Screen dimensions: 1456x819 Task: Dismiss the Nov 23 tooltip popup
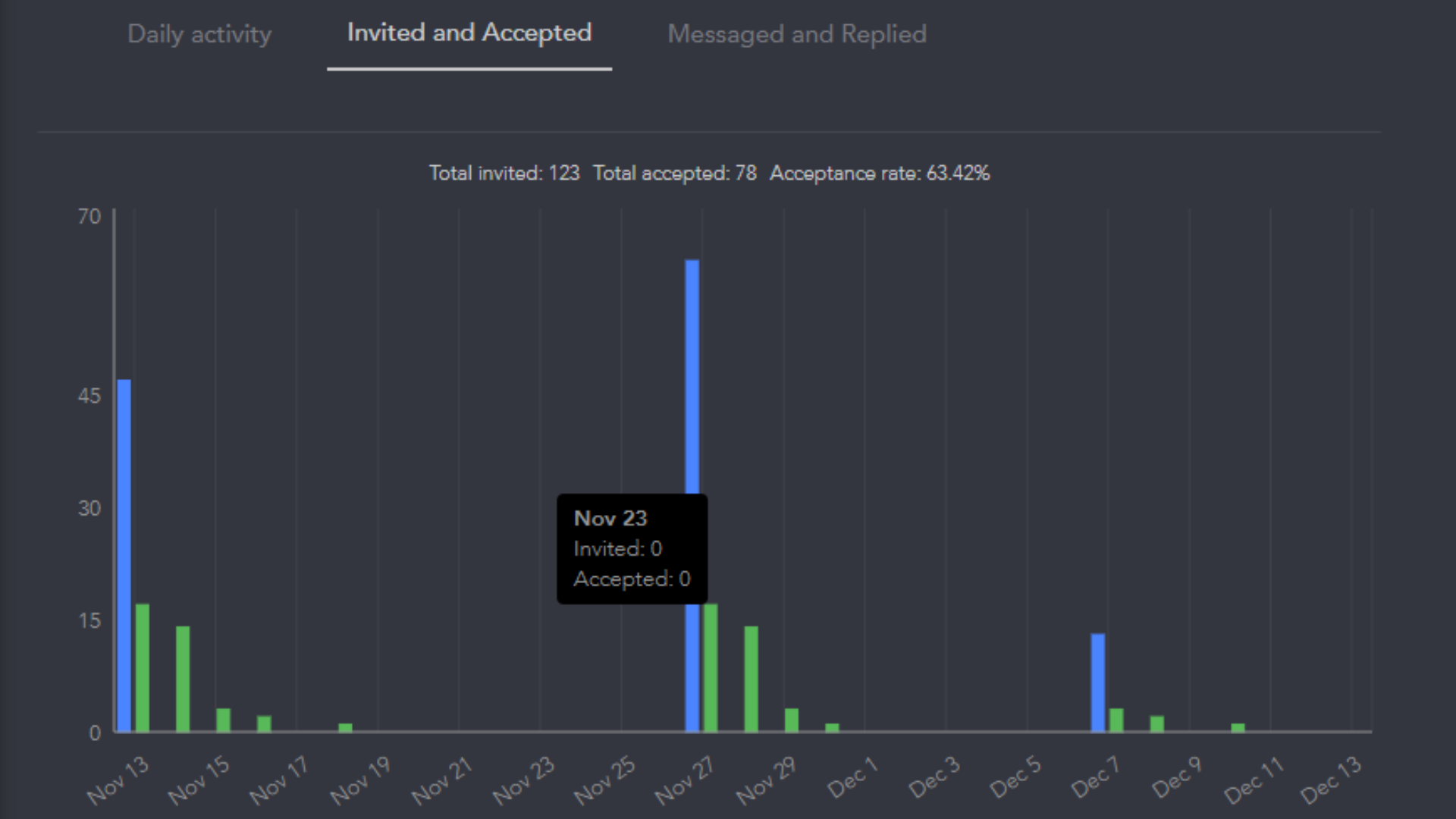pos(632,548)
